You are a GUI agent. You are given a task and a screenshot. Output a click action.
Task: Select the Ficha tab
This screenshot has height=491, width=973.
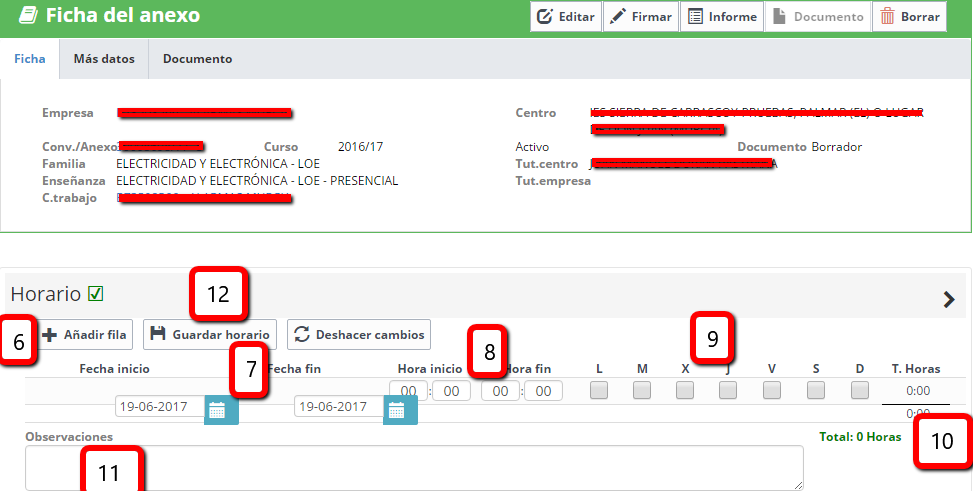click(x=29, y=59)
